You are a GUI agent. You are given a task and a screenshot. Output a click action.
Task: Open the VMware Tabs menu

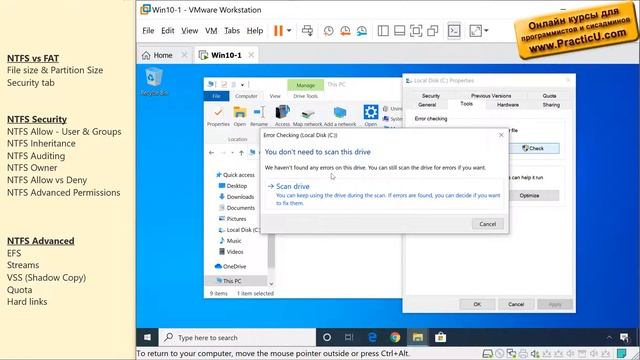[232, 31]
